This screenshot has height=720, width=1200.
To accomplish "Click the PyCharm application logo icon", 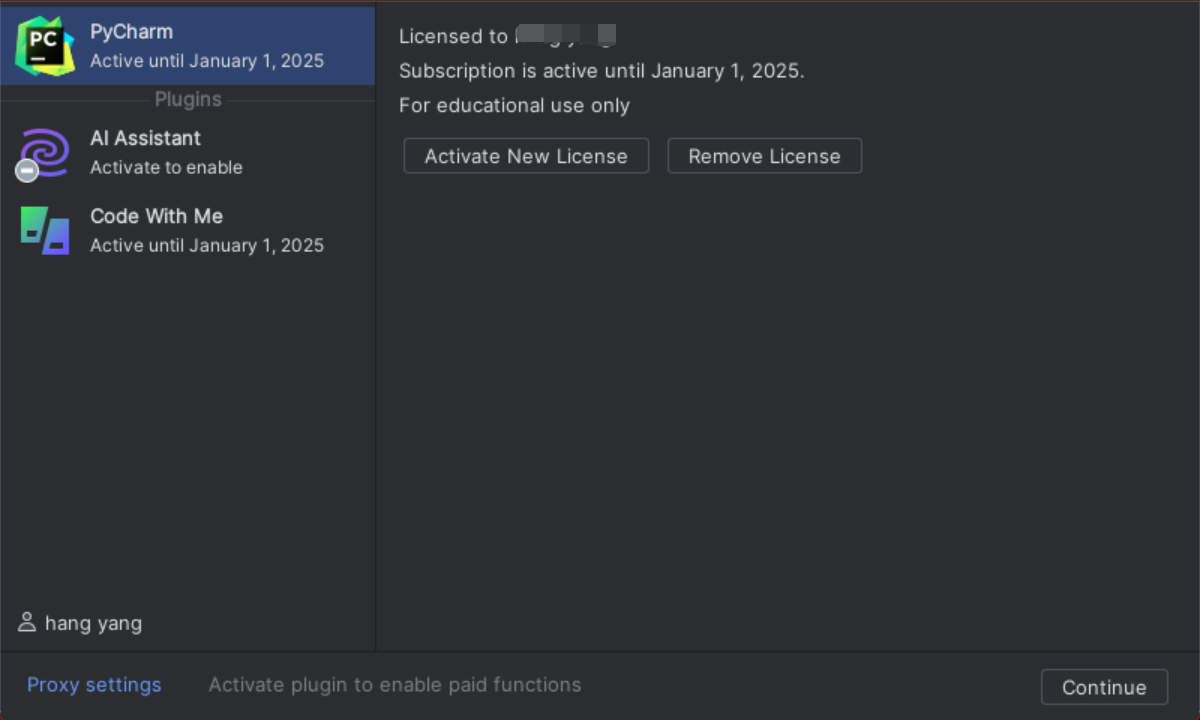I will (x=42, y=45).
